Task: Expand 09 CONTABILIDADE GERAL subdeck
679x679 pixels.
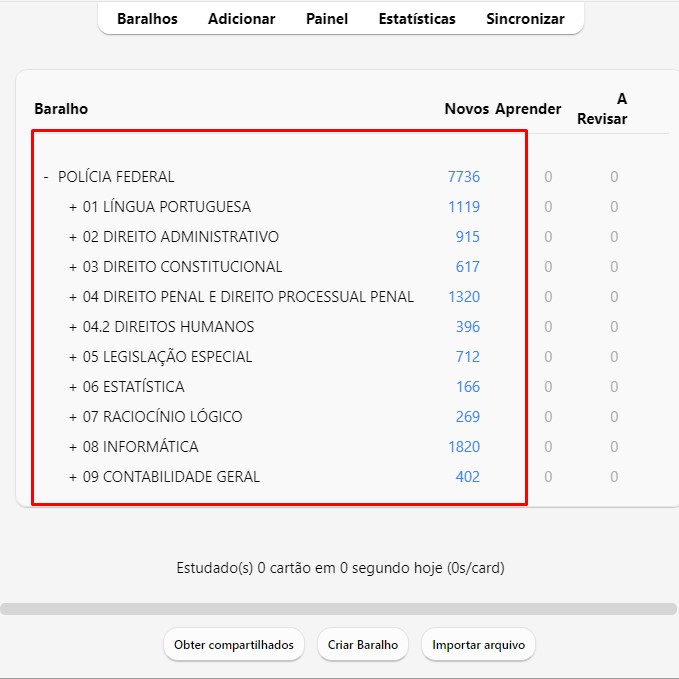Action: (x=73, y=477)
